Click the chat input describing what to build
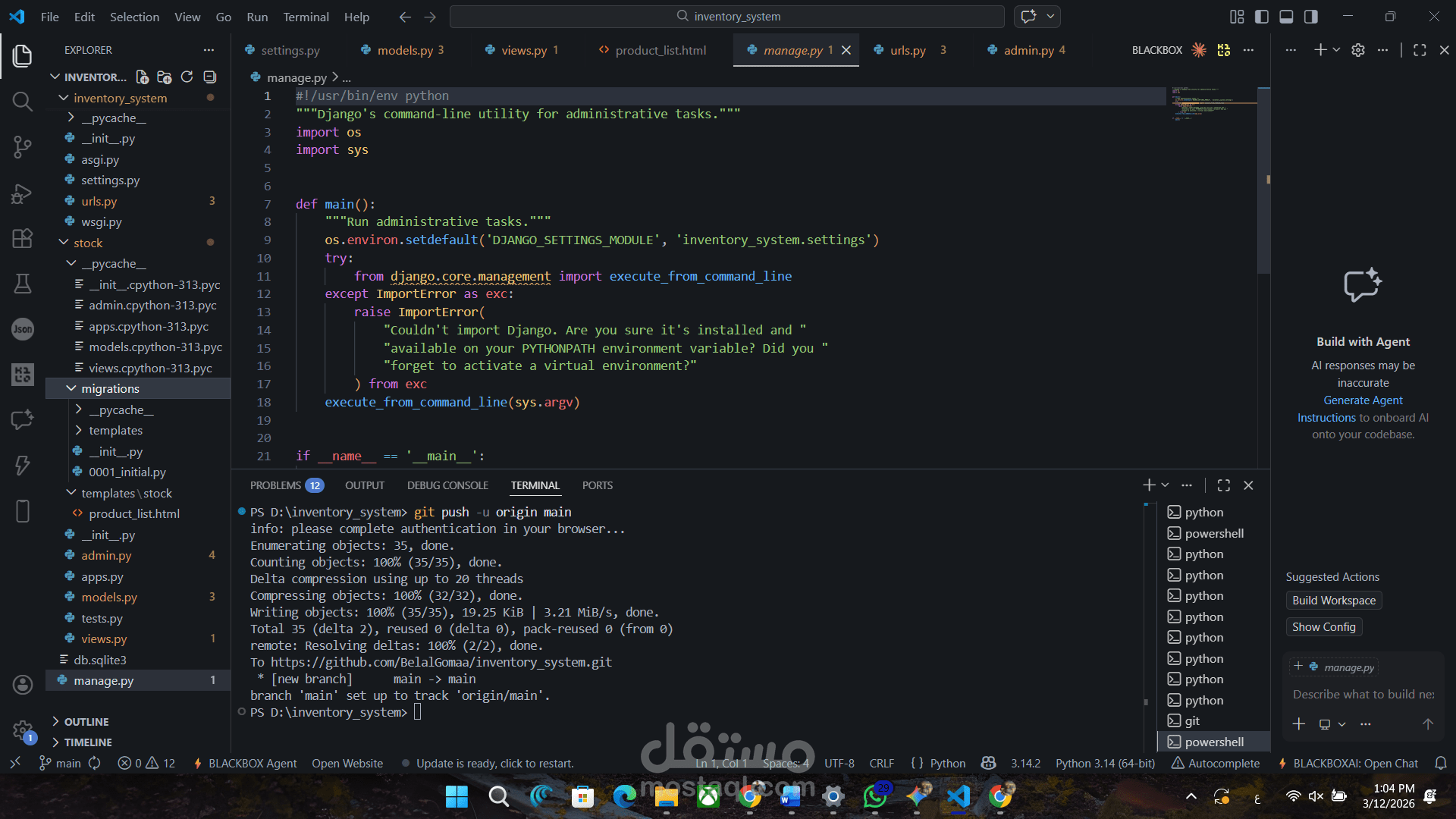The image size is (1456, 819). pyautogui.click(x=1363, y=694)
